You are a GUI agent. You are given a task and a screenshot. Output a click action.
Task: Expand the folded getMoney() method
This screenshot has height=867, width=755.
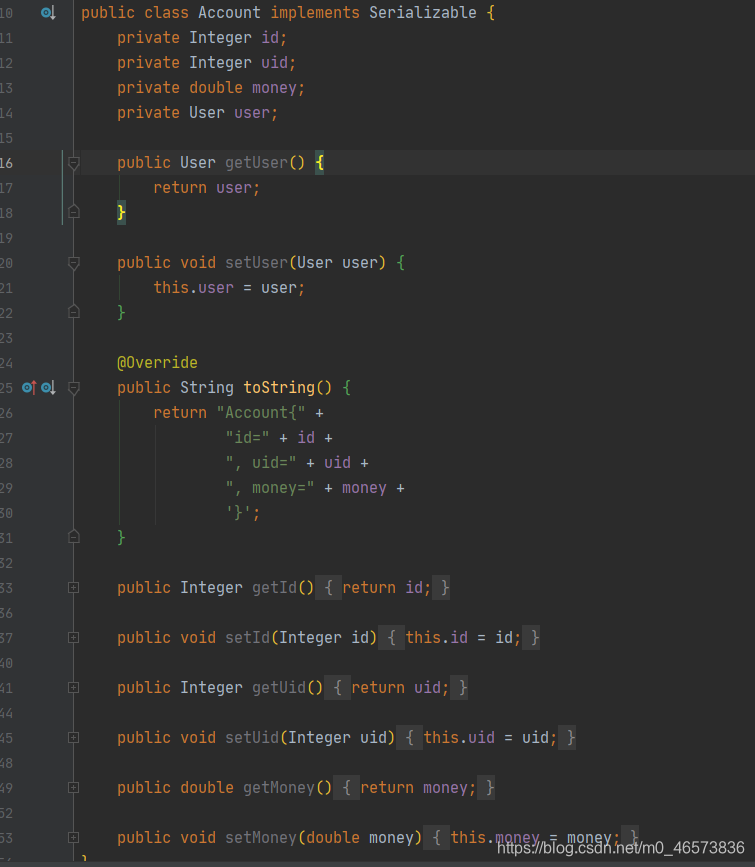(74, 787)
